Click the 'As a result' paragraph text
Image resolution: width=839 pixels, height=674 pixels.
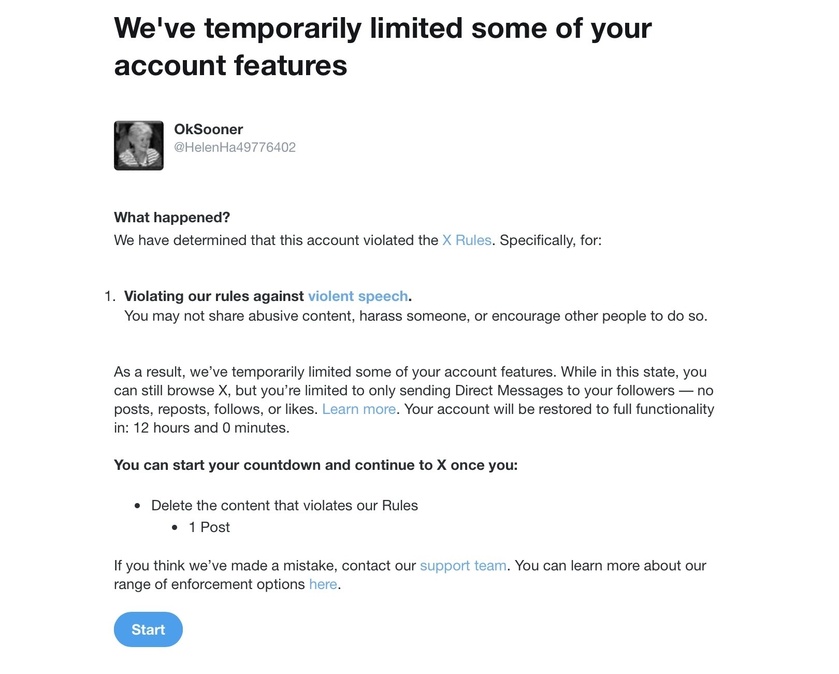(x=414, y=400)
